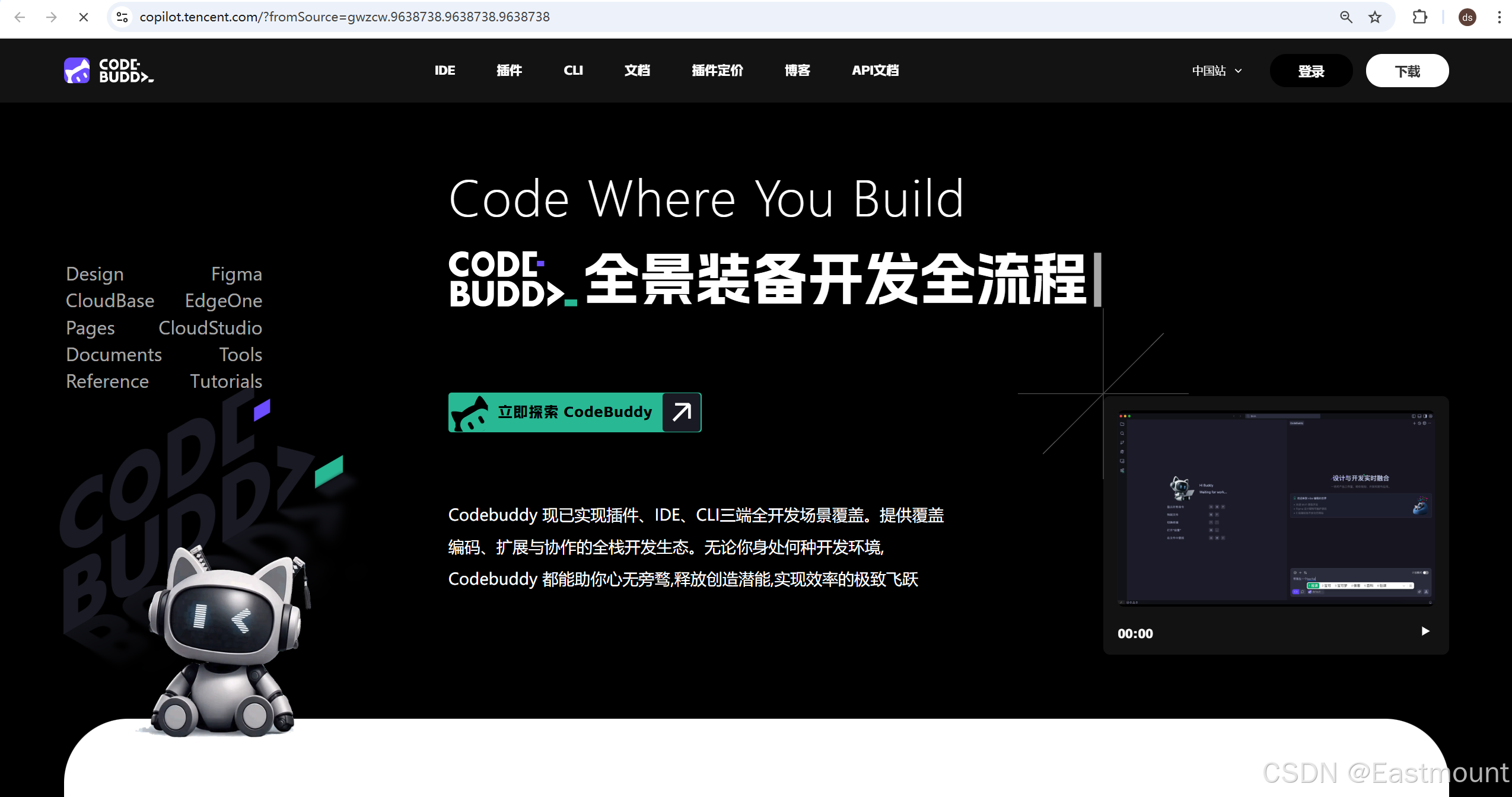Click the green 立即探索 CodeBuddy button
Image resolution: width=1512 pixels, height=797 pixels.
[x=574, y=412]
